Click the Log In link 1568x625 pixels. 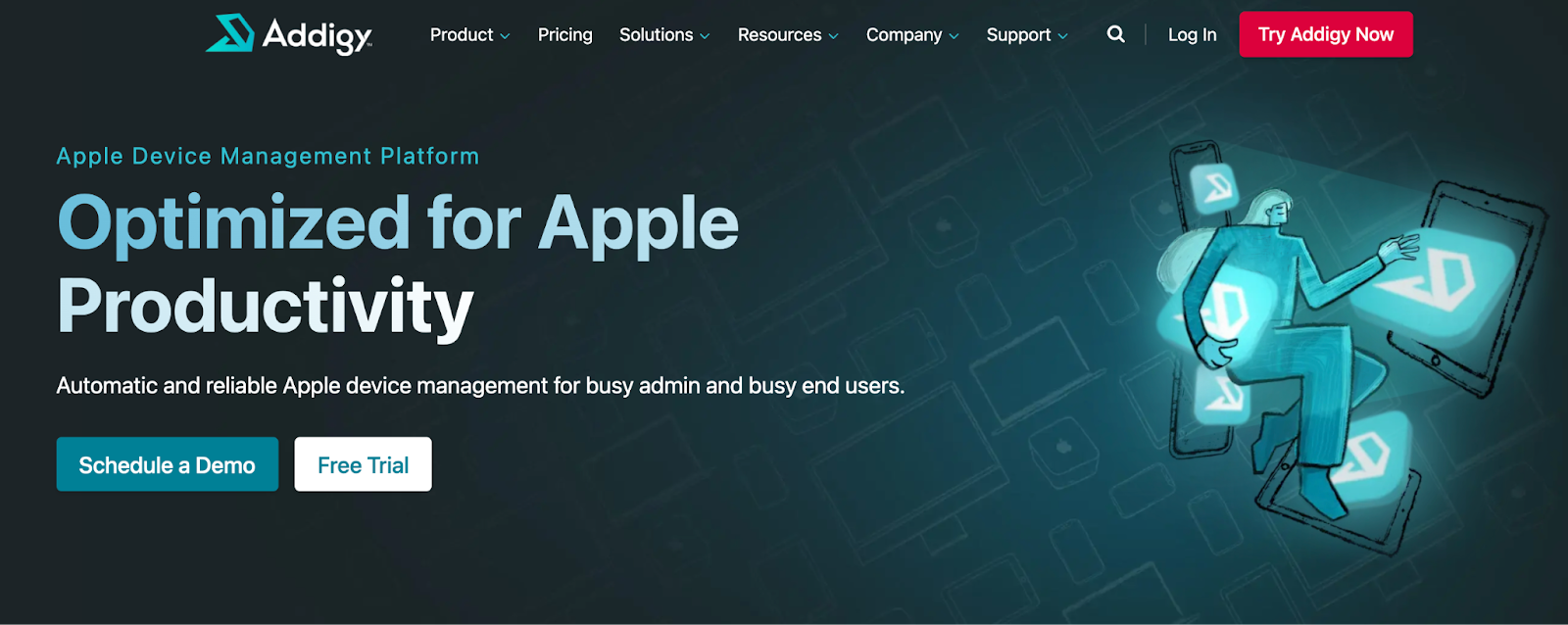[1192, 34]
